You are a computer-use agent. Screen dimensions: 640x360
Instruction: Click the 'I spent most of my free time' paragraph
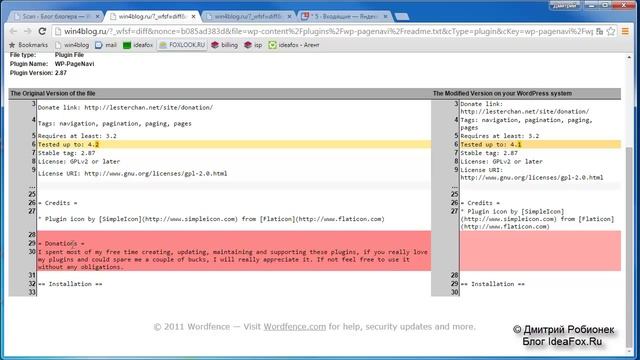pos(233,260)
